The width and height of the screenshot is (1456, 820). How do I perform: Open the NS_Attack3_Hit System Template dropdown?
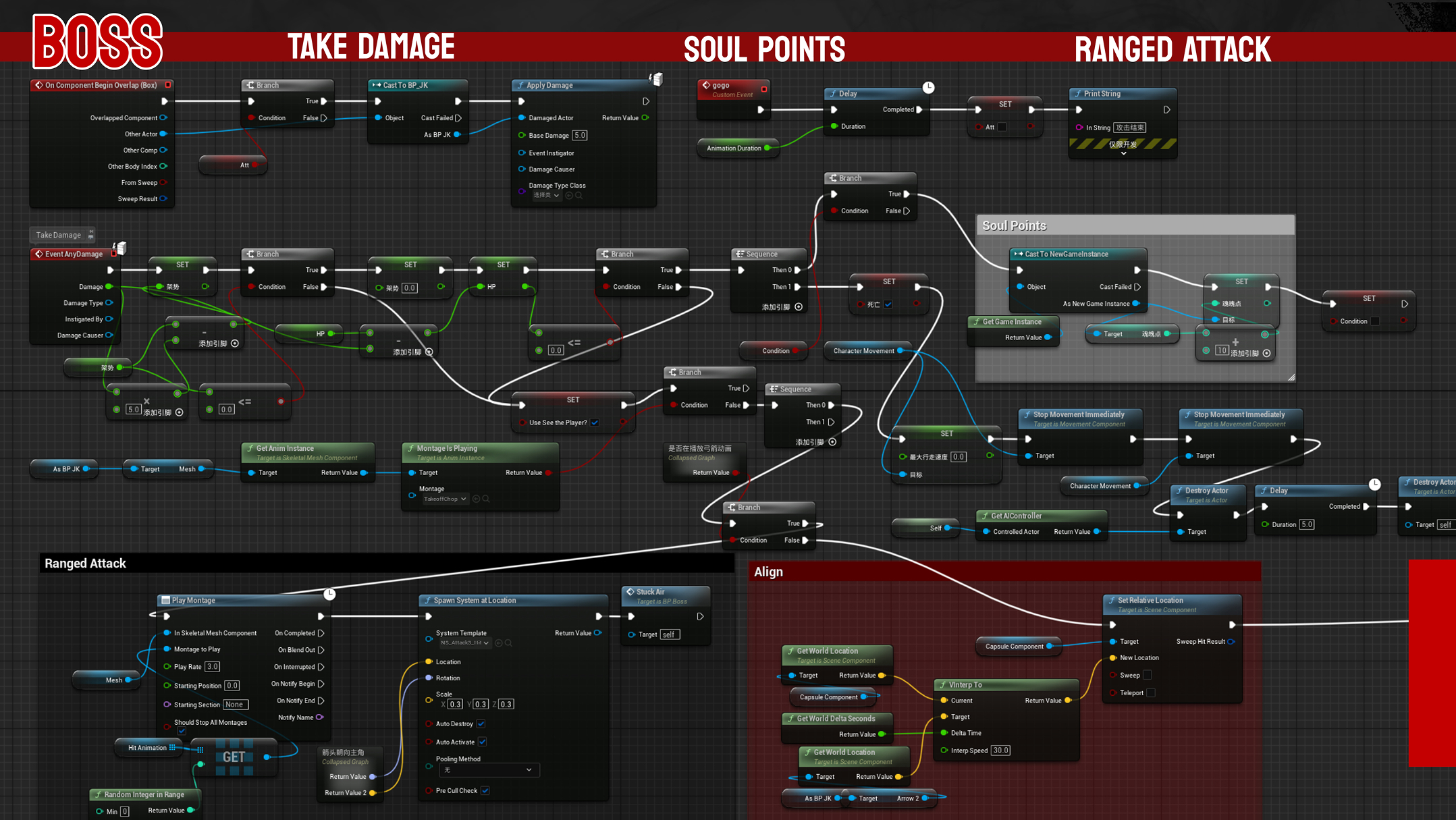pos(464,643)
